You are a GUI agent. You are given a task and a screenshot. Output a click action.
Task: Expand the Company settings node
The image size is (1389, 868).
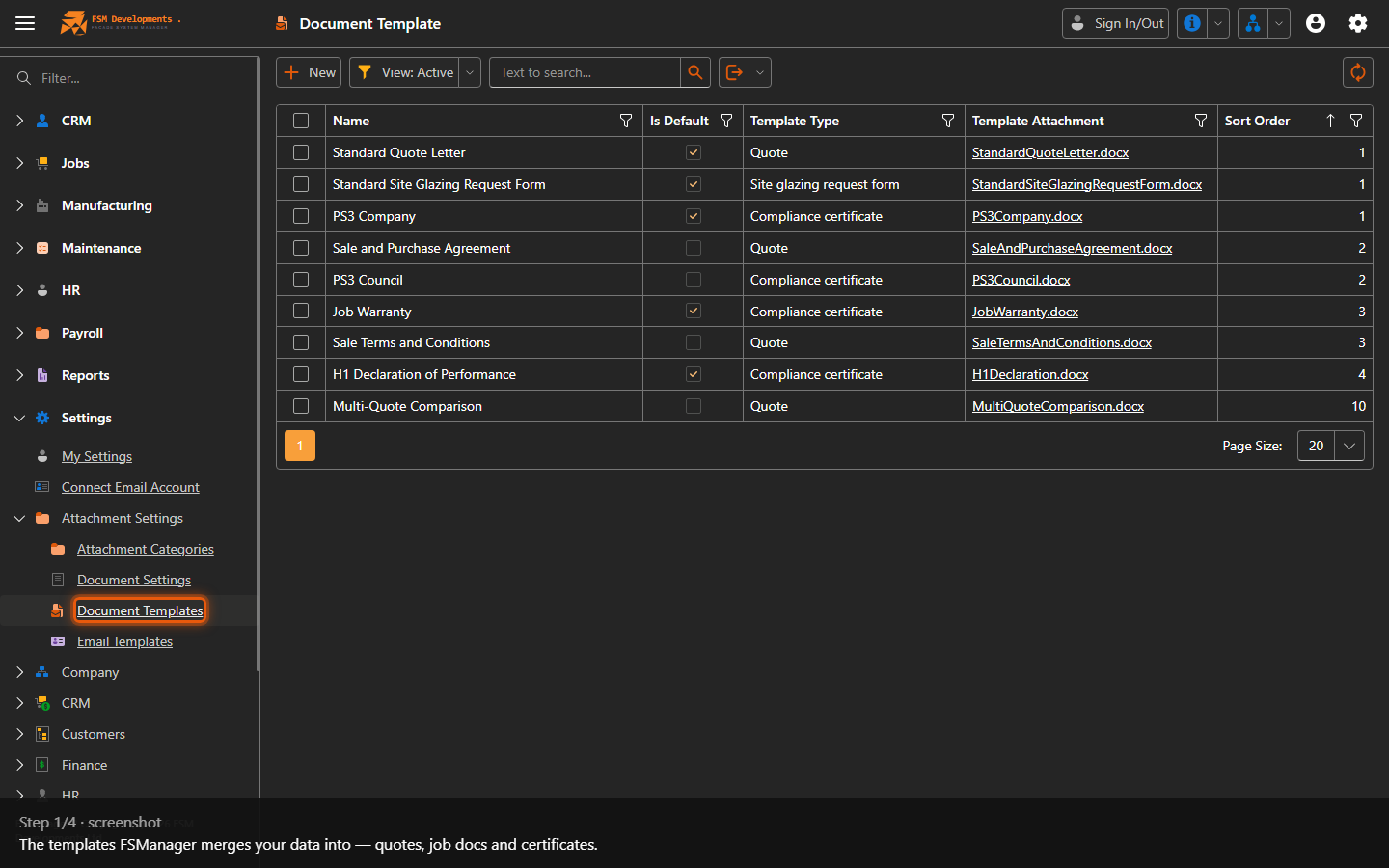[19, 672]
